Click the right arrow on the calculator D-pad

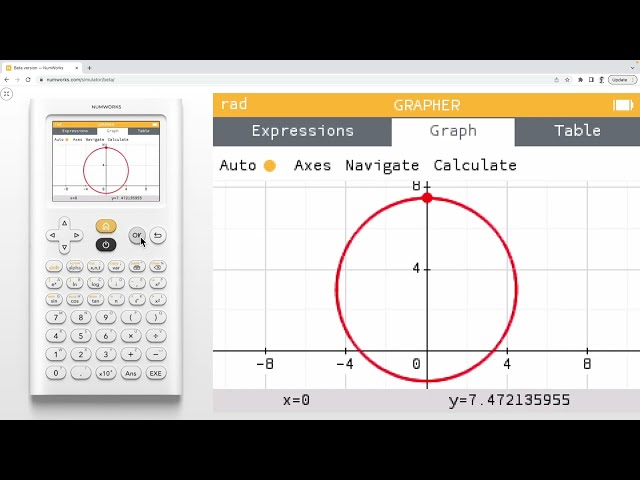click(76, 236)
